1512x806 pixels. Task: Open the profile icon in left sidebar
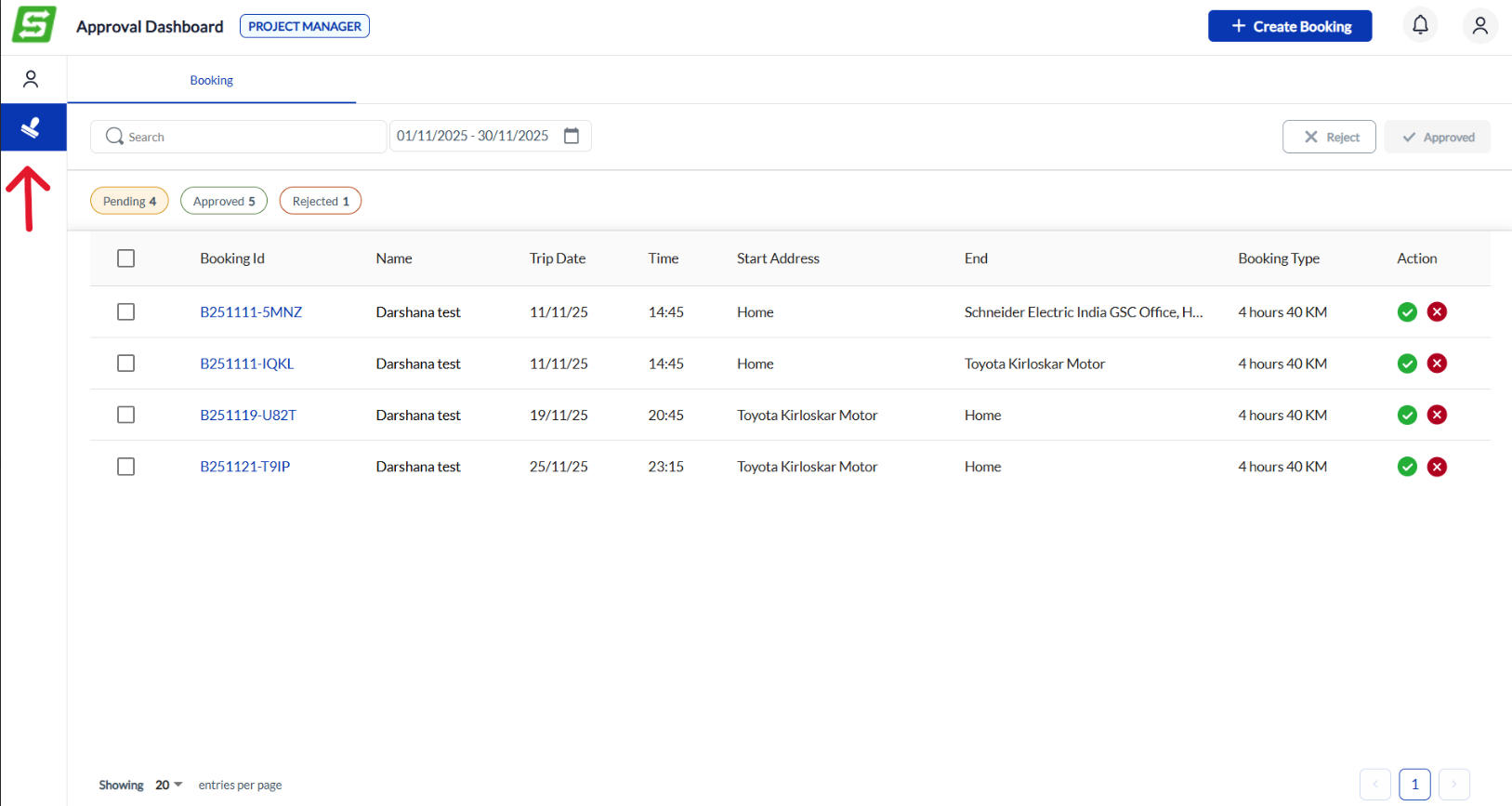coord(31,79)
